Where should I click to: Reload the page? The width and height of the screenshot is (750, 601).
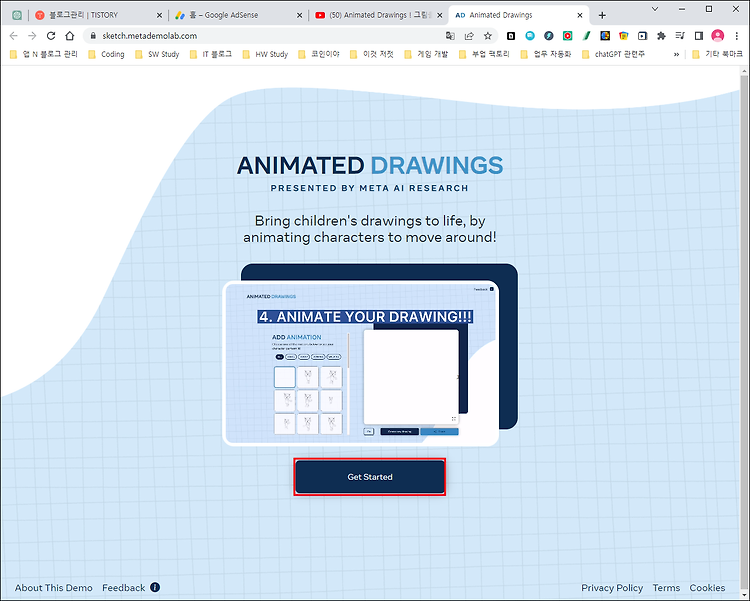coord(51,36)
